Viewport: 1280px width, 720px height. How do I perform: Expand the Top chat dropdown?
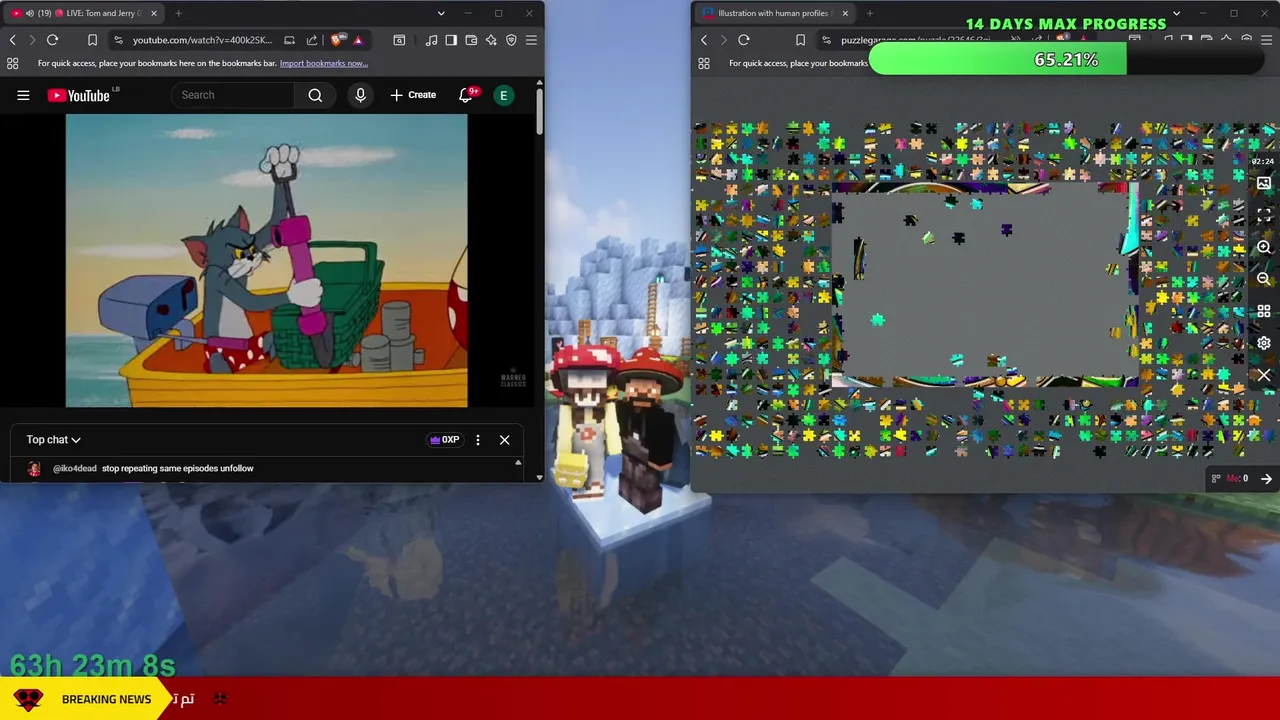pyautogui.click(x=53, y=440)
